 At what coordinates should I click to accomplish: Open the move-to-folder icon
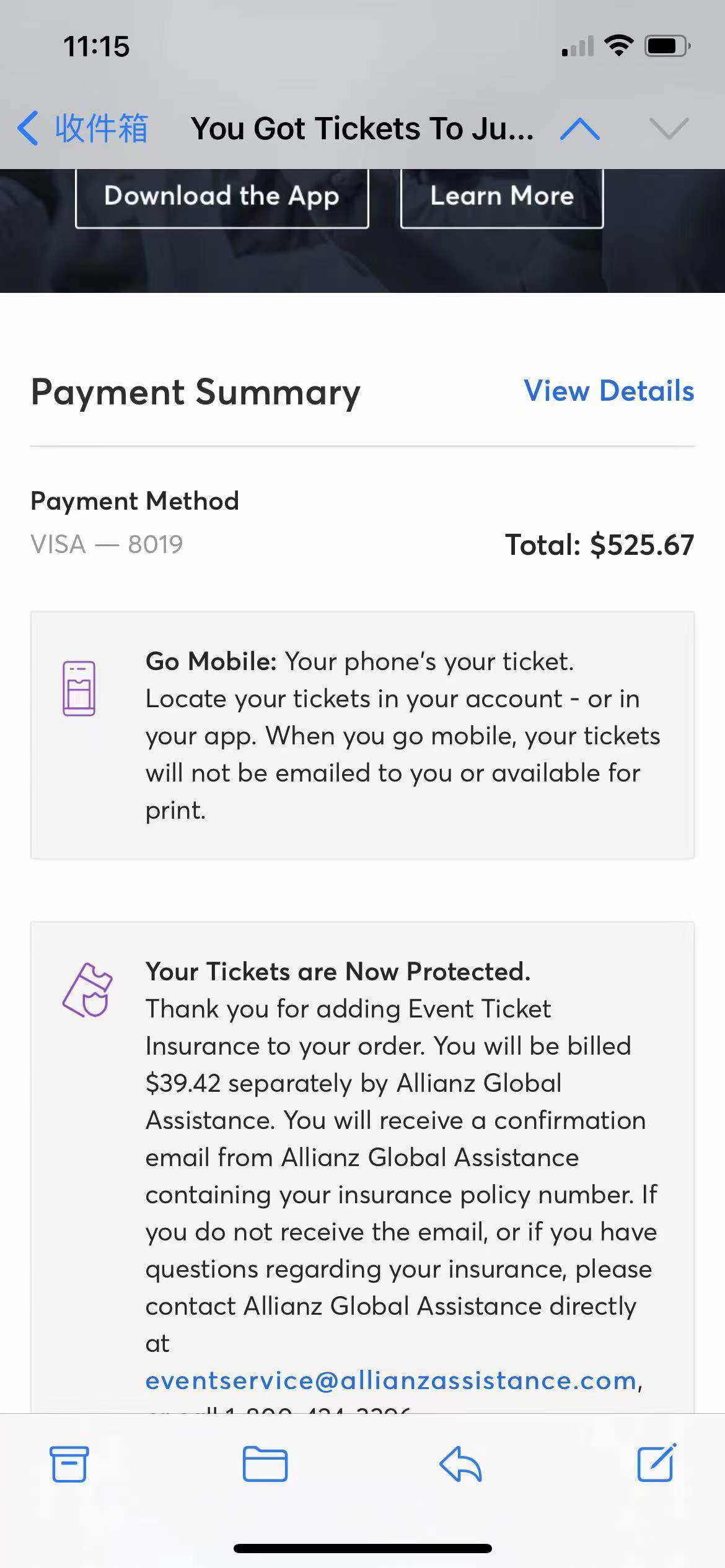coord(265,1464)
